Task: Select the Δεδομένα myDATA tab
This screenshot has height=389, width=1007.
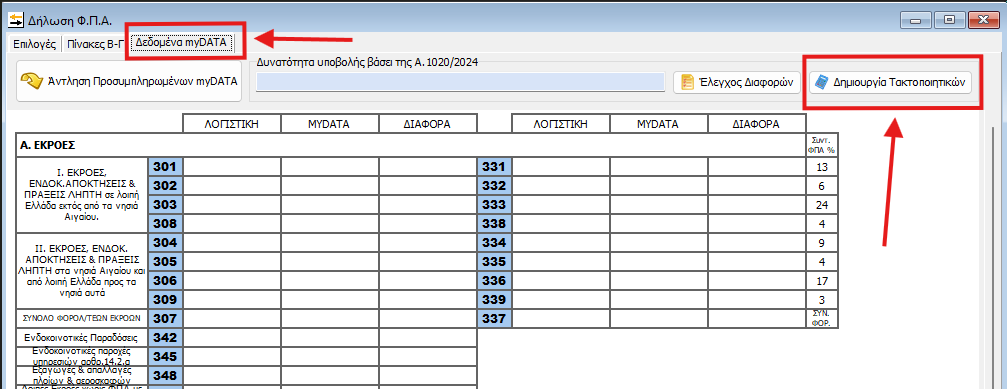Action: coord(180,43)
